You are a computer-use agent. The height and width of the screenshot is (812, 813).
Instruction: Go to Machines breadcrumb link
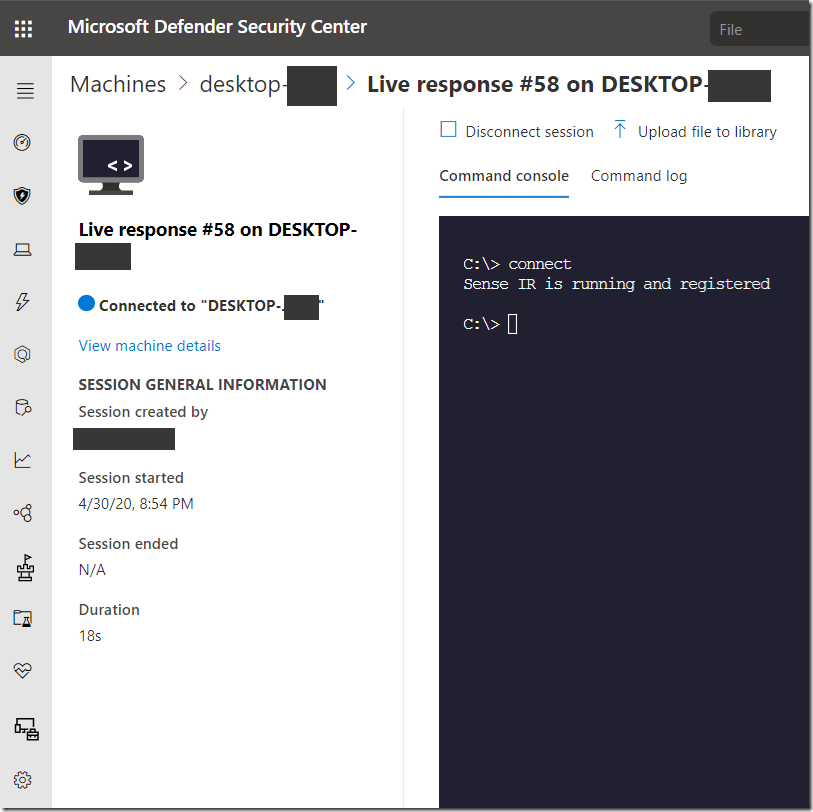(x=118, y=85)
